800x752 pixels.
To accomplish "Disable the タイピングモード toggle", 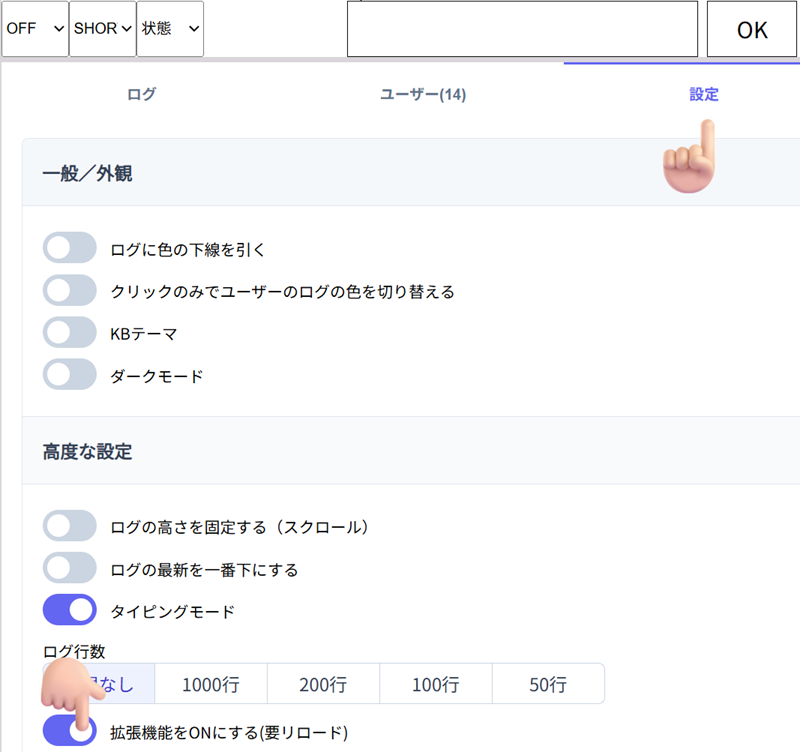I will 70,610.
